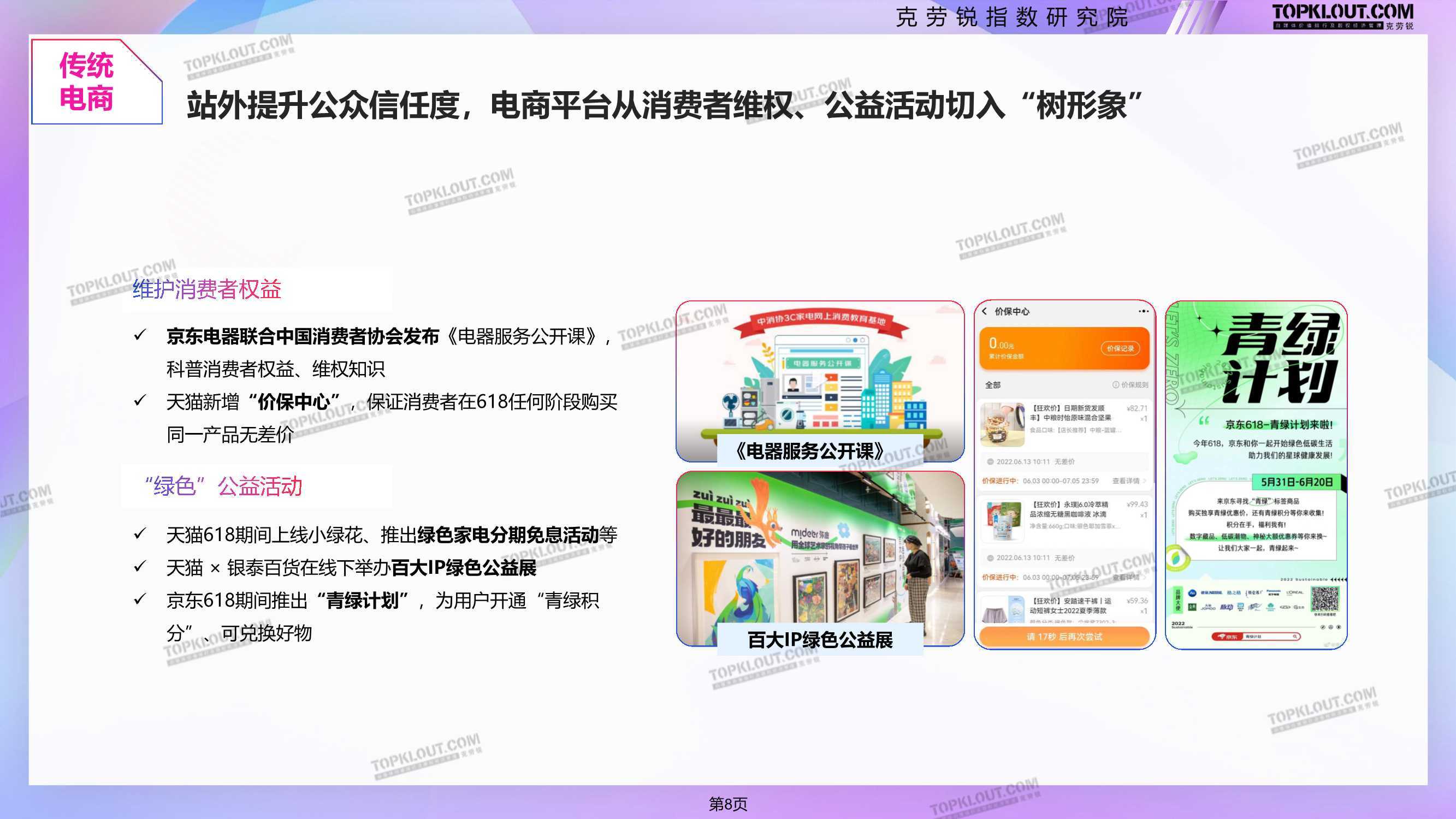1456x819 pixels.
Task: Click 查看详情 under the coffee item
Action: coord(1129,577)
